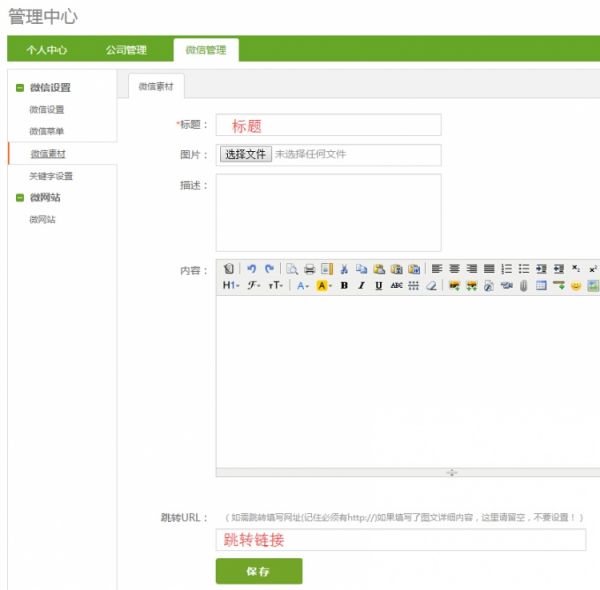Click the strikethrough ABC icon

(396, 286)
